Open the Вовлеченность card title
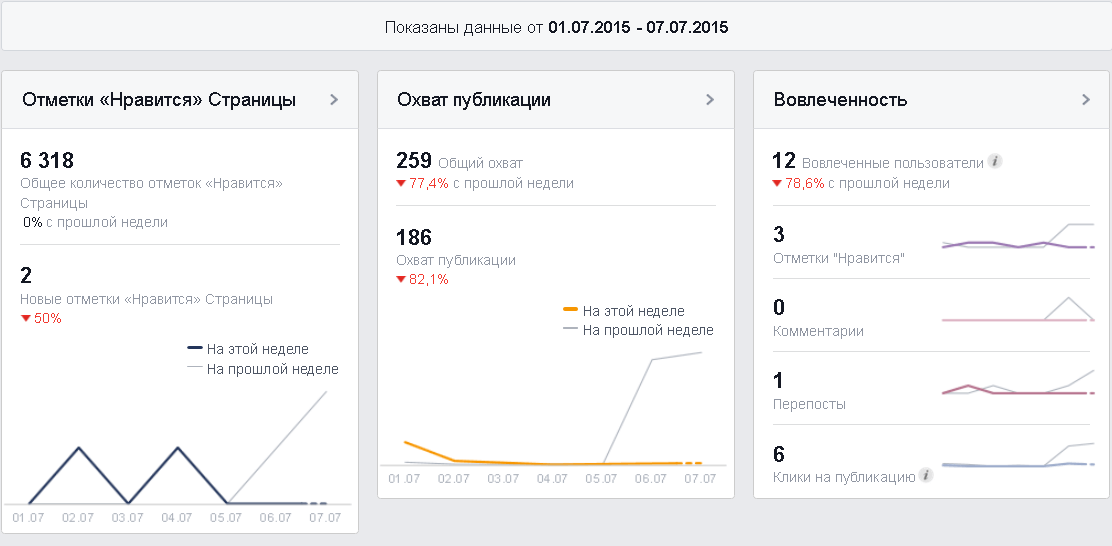1112x546 pixels. click(x=840, y=100)
